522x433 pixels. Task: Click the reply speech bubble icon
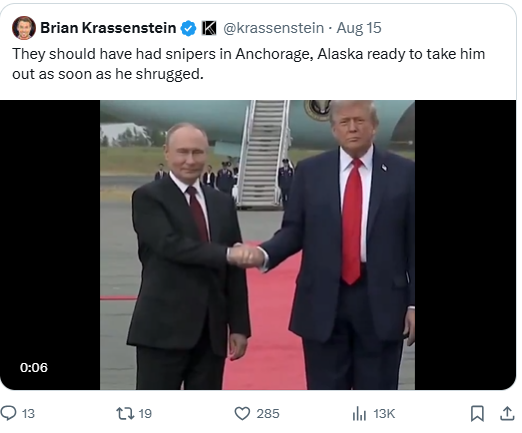(8, 413)
